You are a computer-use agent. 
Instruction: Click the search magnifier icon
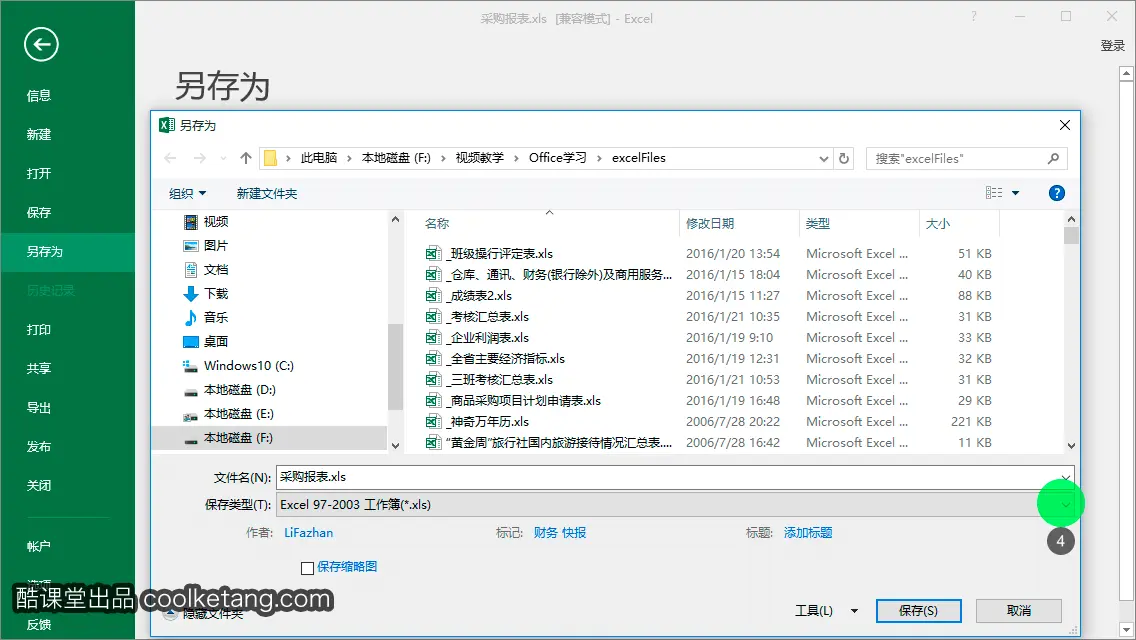pyautogui.click(x=1053, y=158)
